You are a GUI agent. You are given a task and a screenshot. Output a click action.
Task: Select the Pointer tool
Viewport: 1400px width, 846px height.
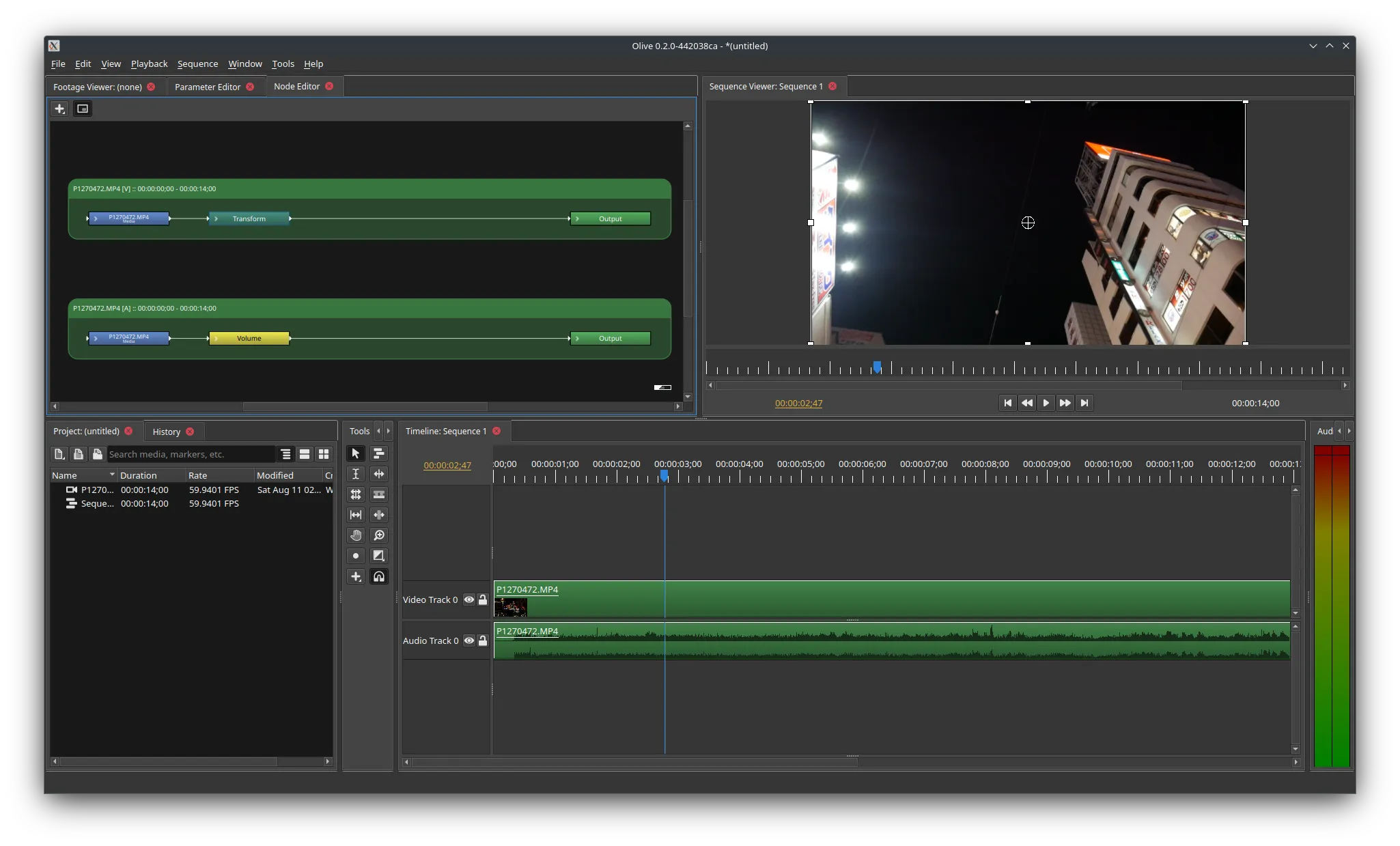pos(355,453)
